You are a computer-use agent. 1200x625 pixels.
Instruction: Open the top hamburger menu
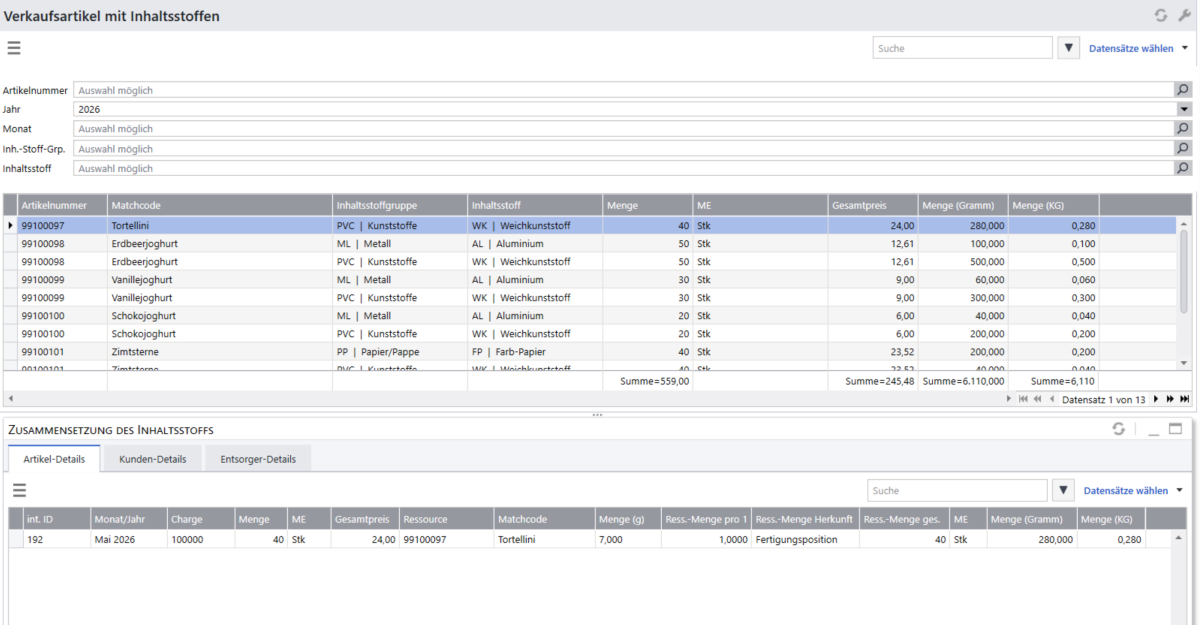click(14, 47)
